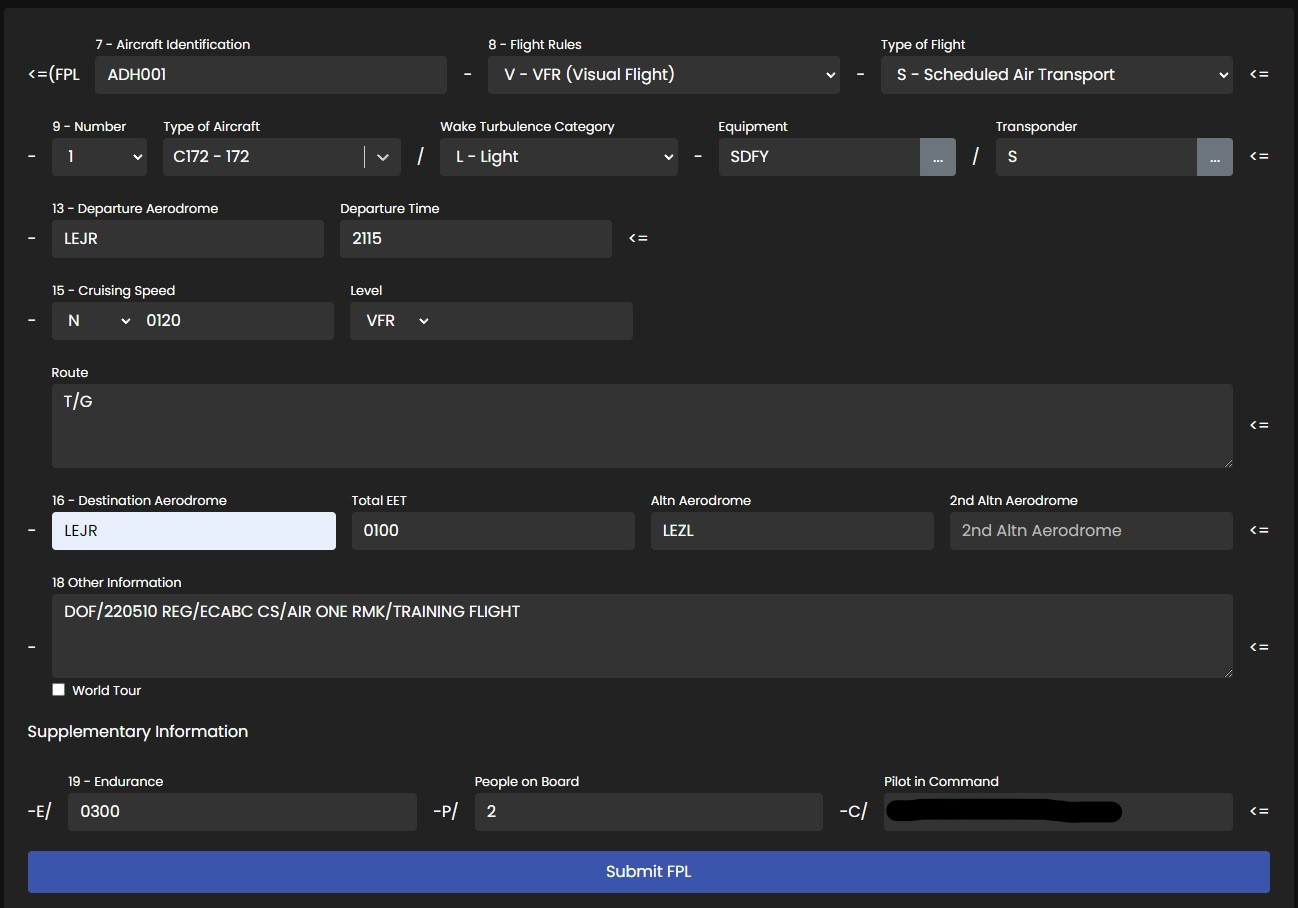Focus the Pilot in Command field
Screen dimensions: 1298x908
coord(1058,812)
